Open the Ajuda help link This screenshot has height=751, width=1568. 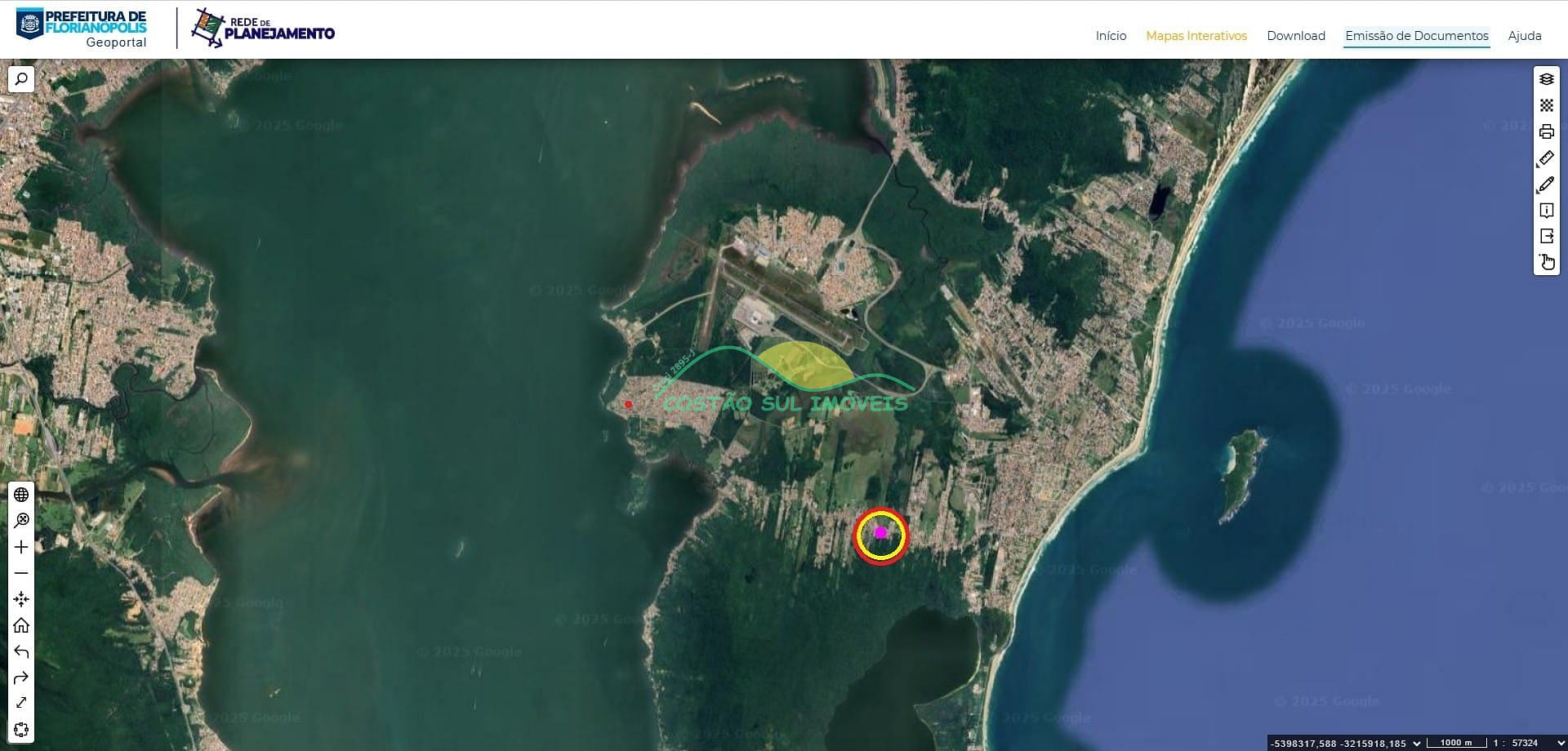click(1524, 36)
